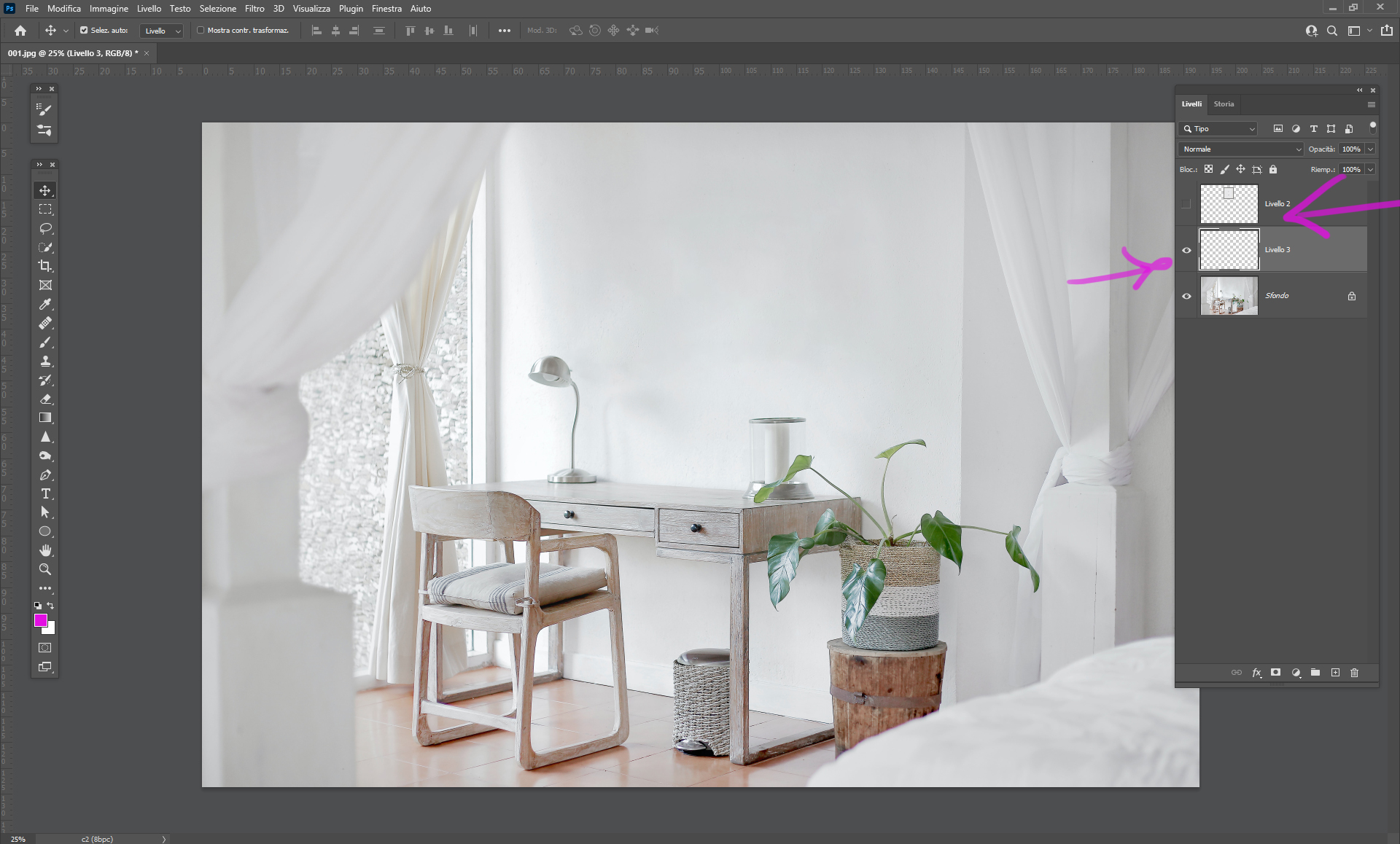The image size is (1400, 844).
Task: Open the Filtro menu
Action: coord(254,9)
